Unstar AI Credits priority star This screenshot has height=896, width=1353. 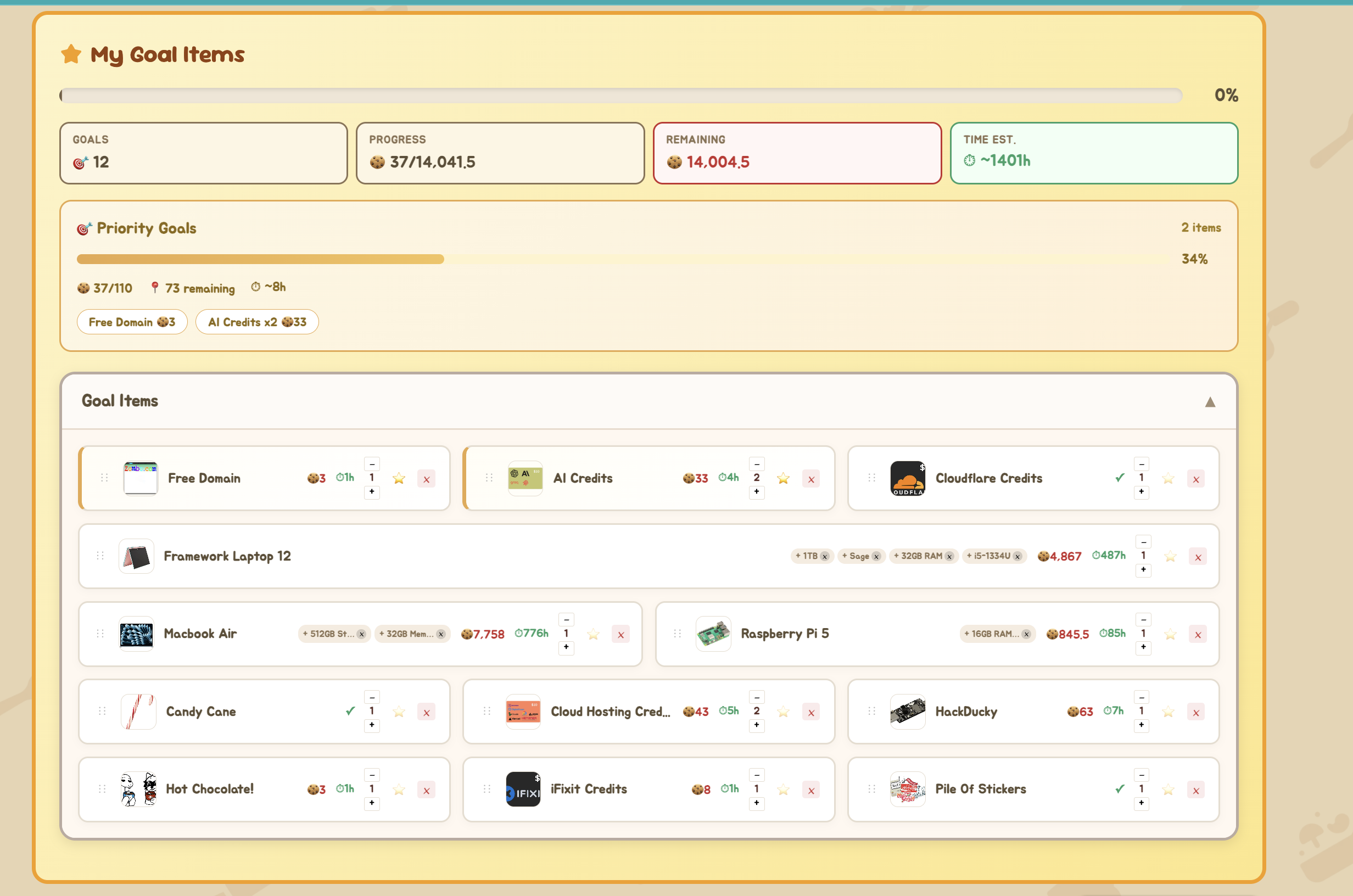pyautogui.click(x=784, y=479)
